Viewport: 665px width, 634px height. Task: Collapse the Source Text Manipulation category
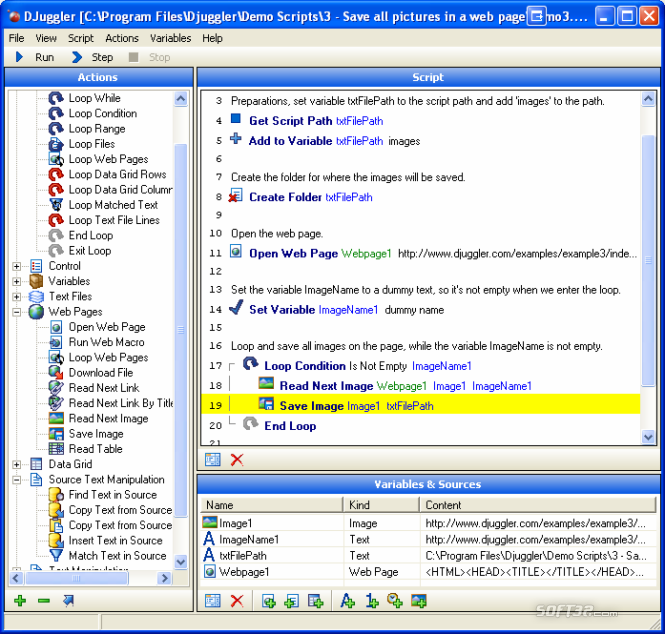pos(17,480)
